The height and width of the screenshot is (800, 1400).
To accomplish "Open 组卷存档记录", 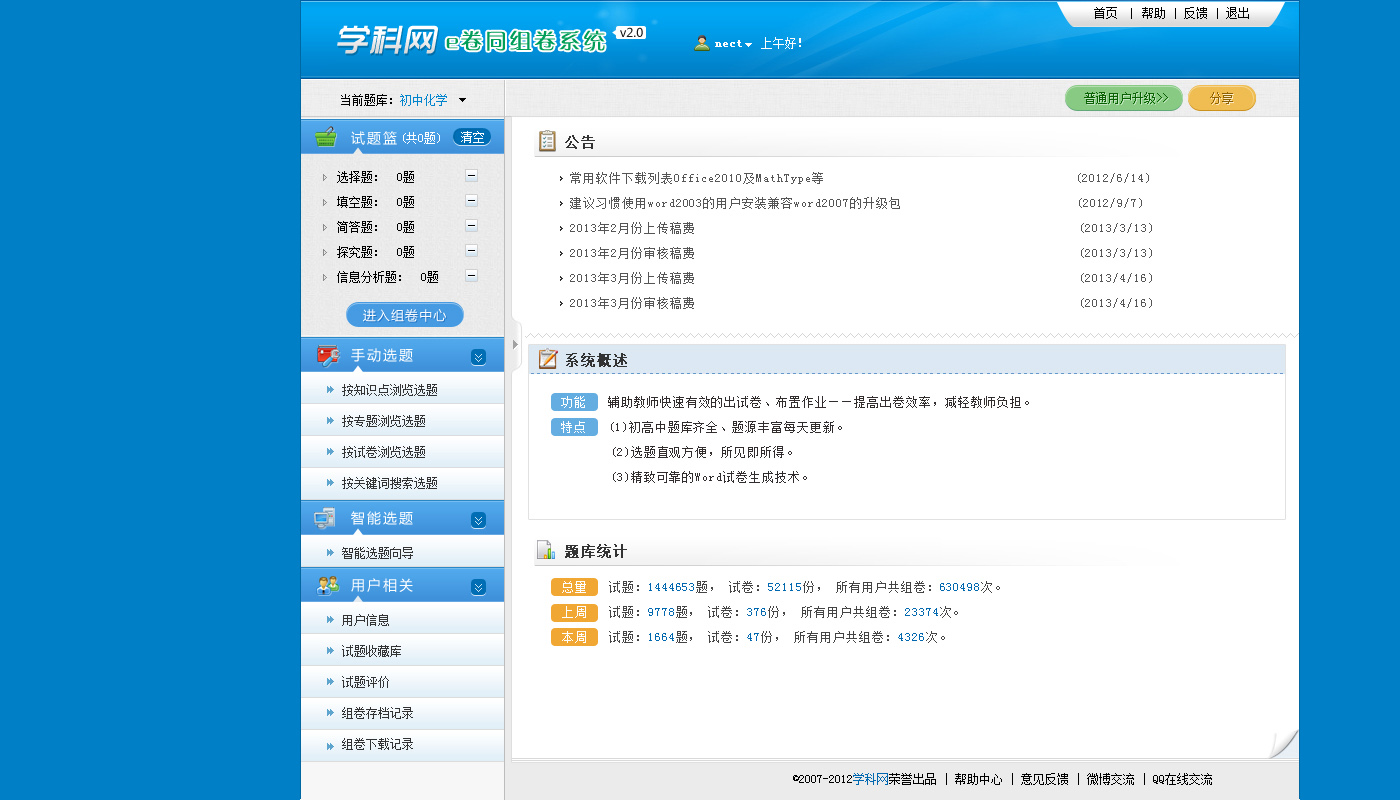I will click(377, 713).
